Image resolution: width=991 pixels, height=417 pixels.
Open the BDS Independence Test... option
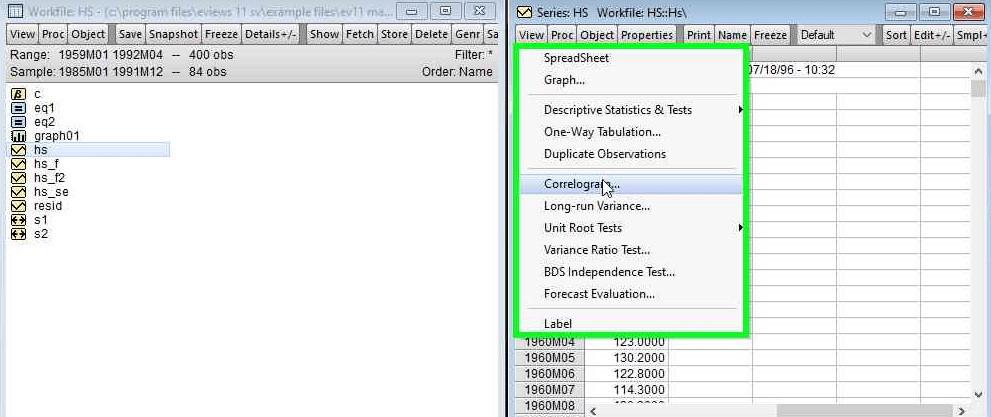tap(608, 272)
